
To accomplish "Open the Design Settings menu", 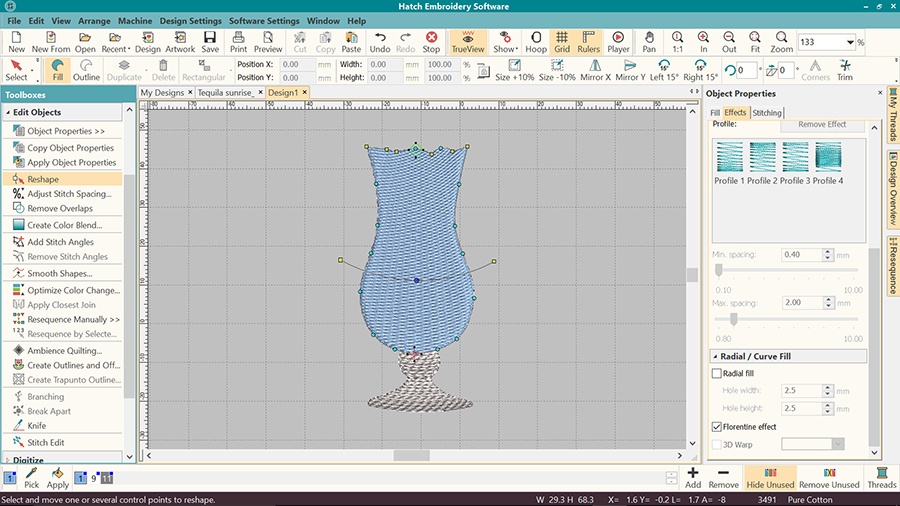I will (x=190, y=20).
